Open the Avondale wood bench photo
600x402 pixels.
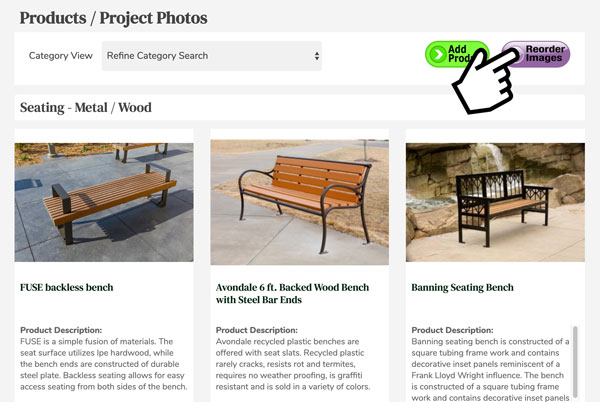[x=300, y=202]
